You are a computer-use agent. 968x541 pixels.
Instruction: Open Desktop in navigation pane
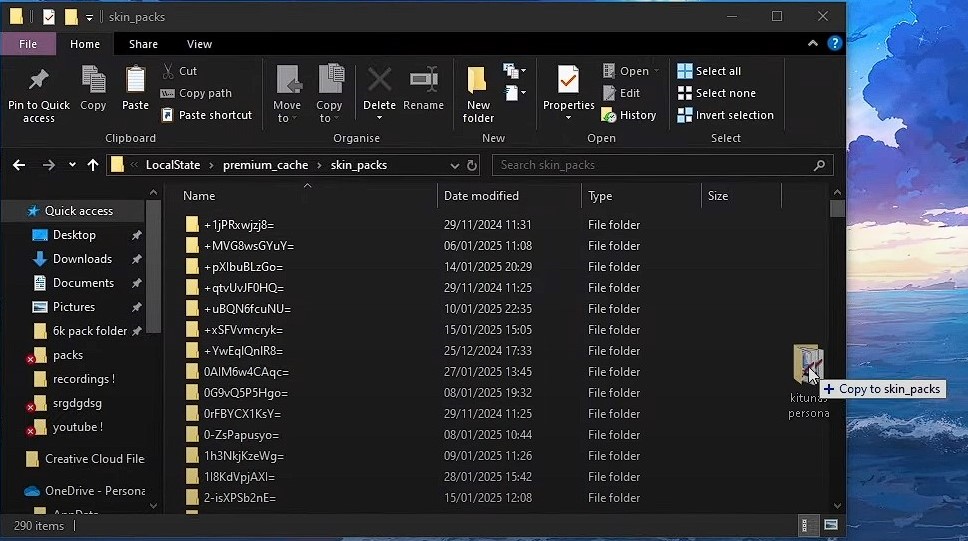point(74,235)
